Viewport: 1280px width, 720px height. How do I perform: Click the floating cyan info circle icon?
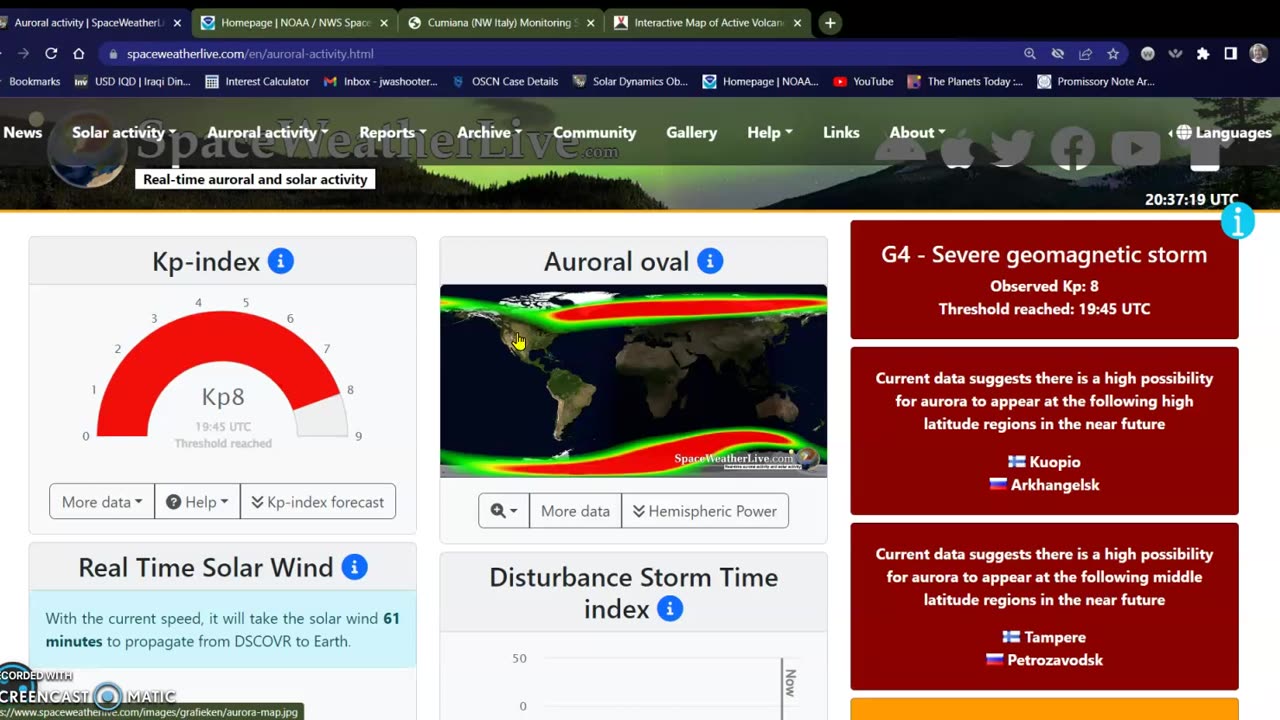point(1237,221)
